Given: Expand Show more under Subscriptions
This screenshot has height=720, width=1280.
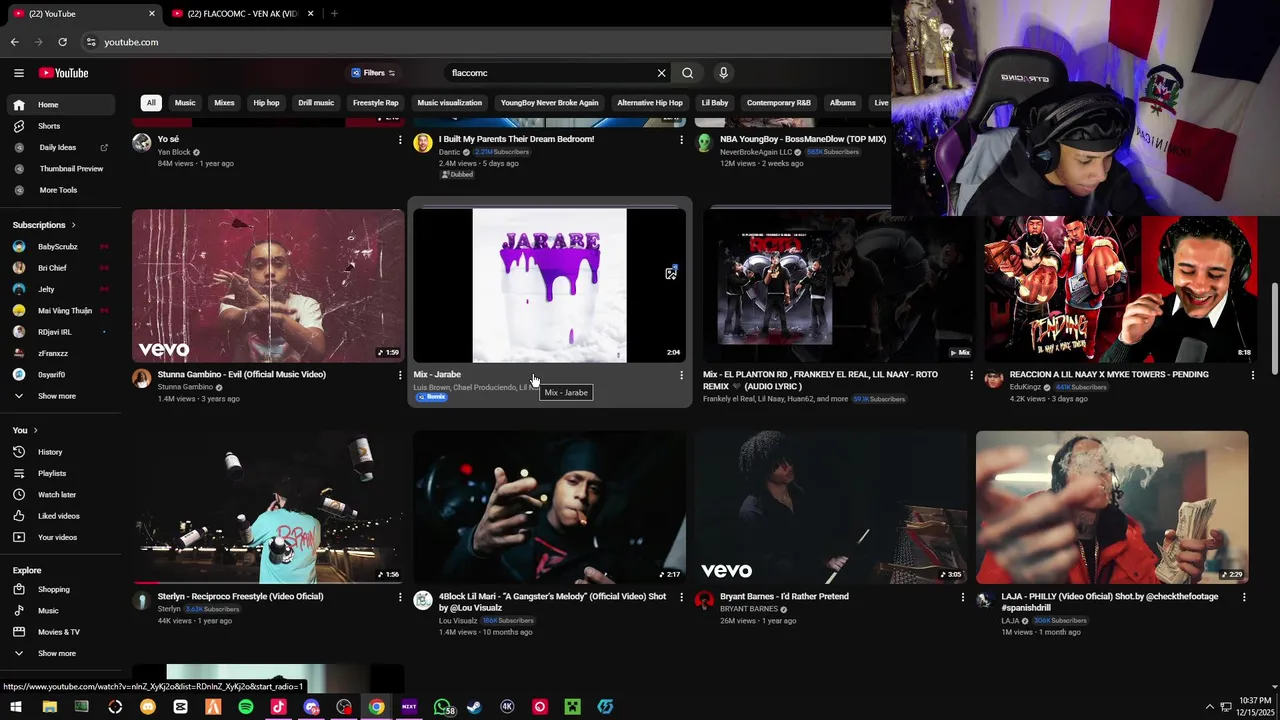Looking at the screenshot, I should (60, 396).
